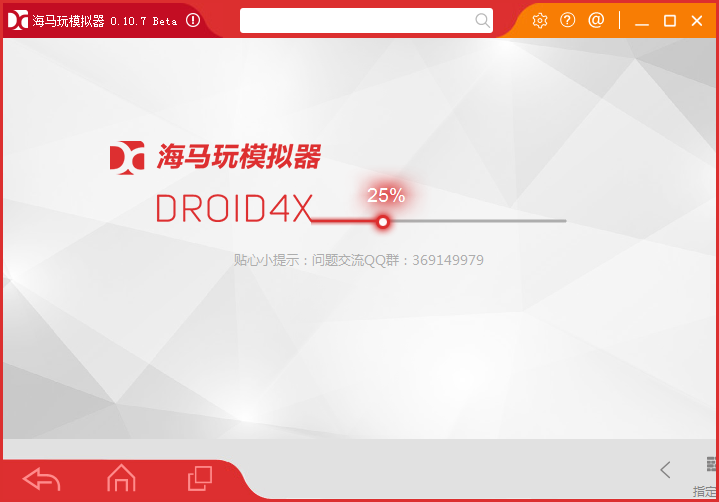This screenshot has height=502, width=719.
Task: Close the emulator window
Action: [697, 21]
